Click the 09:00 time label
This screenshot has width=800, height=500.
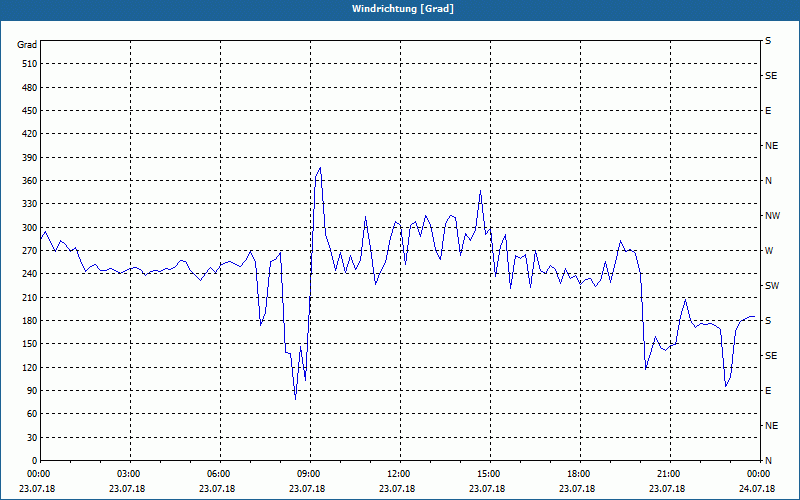pyautogui.click(x=310, y=474)
